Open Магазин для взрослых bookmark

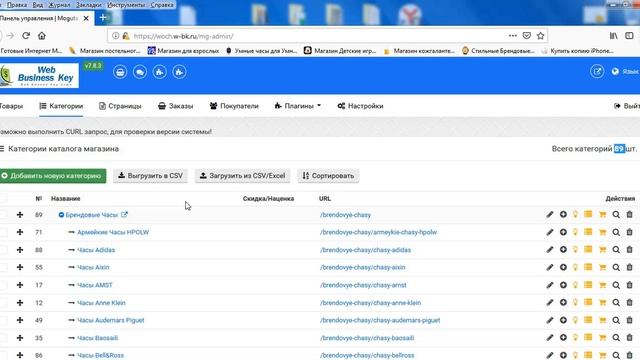[x=184, y=51]
